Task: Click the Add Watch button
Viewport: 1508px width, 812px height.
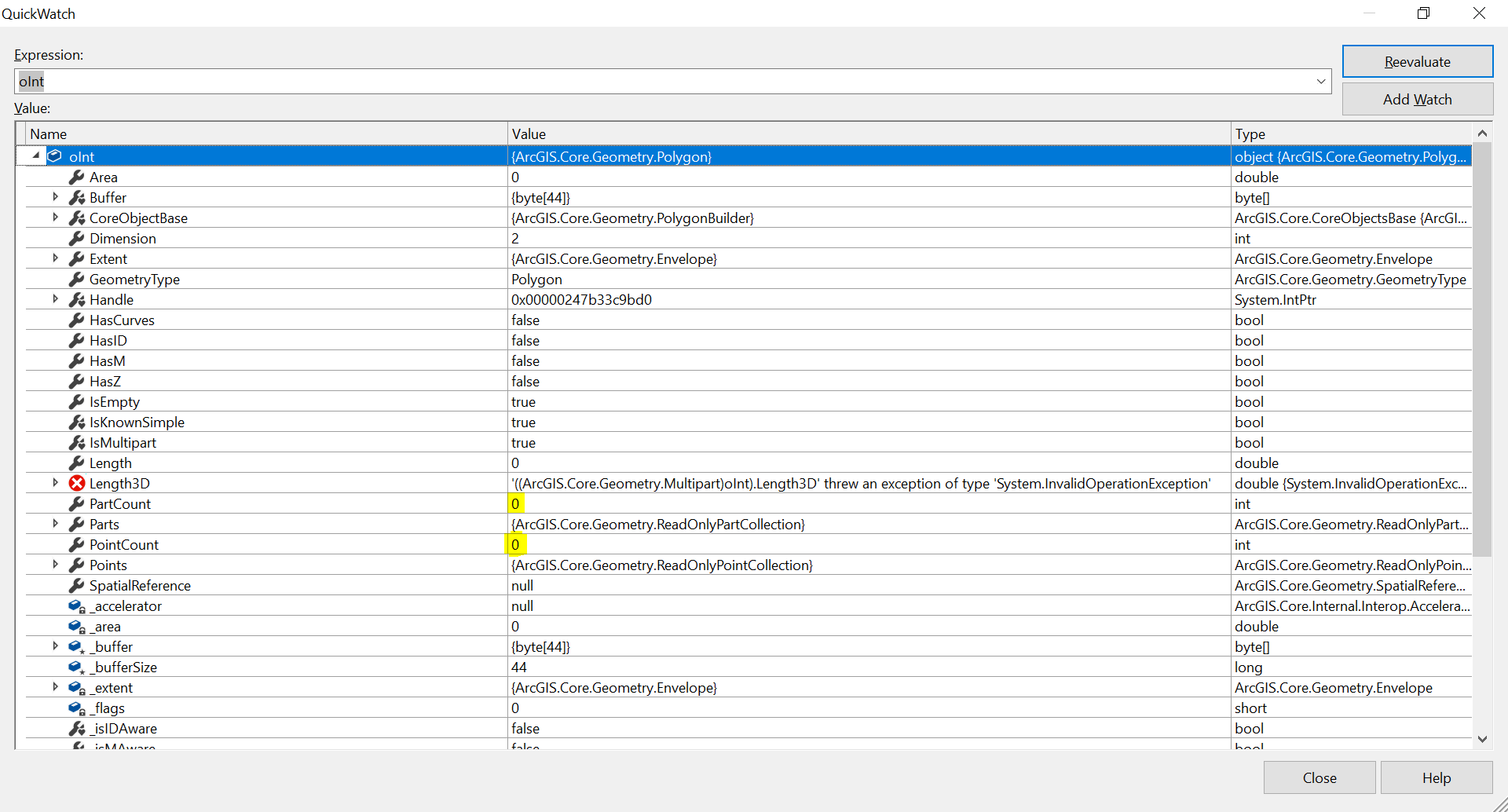Action: click(1418, 100)
